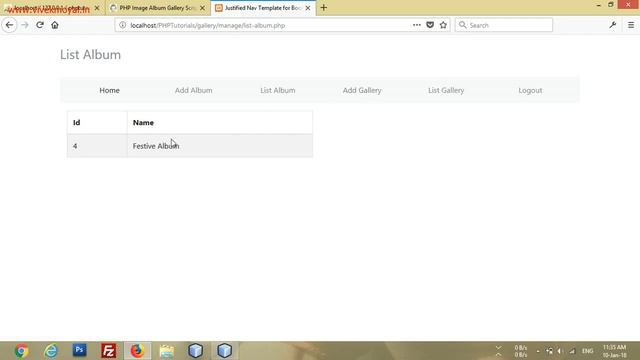Open the developer wrench icon
The image size is (640, 360).
613,25
